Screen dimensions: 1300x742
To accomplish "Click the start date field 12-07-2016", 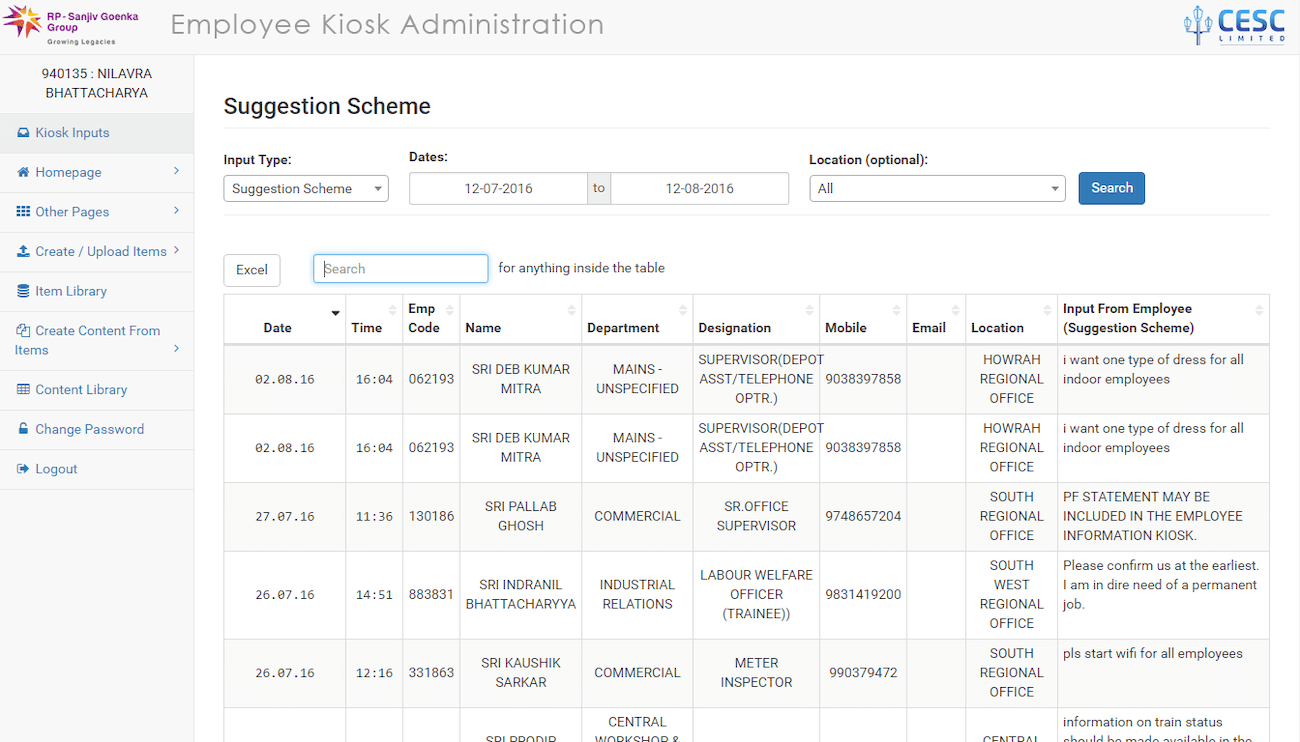I will point(498,188).
